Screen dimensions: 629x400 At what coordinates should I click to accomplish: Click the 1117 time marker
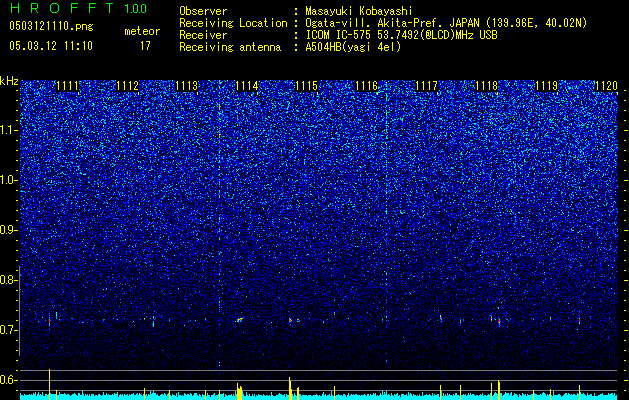tap(426, 85)
